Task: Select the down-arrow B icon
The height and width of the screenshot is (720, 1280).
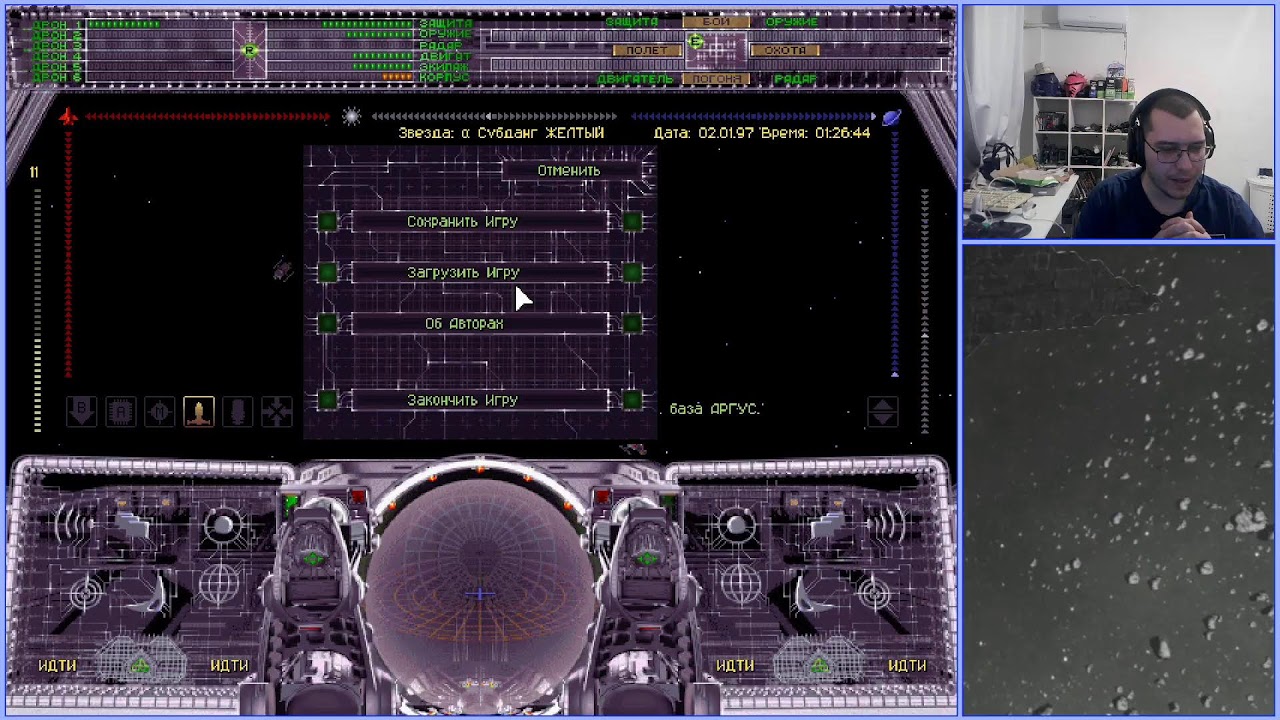Action: [x=82, y=411]
